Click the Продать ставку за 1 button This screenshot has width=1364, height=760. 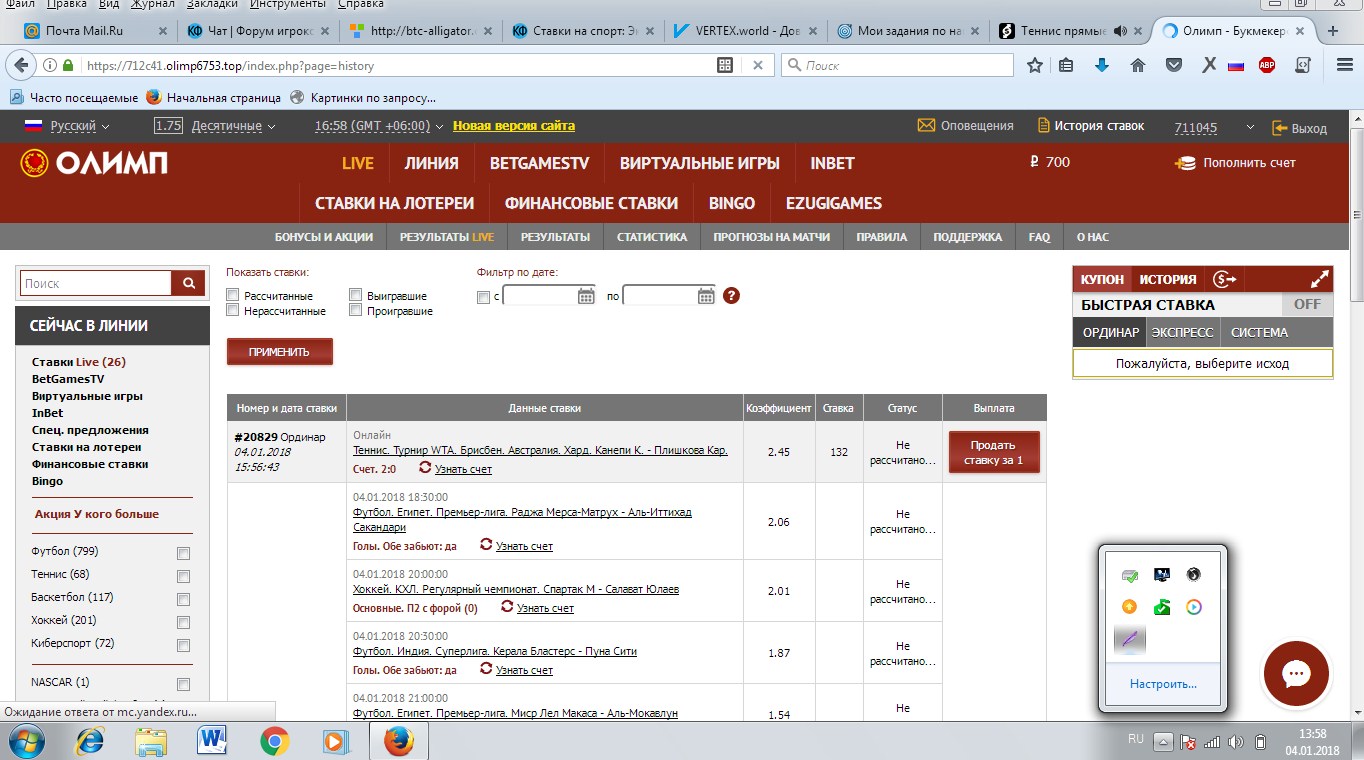pos(993,451)
